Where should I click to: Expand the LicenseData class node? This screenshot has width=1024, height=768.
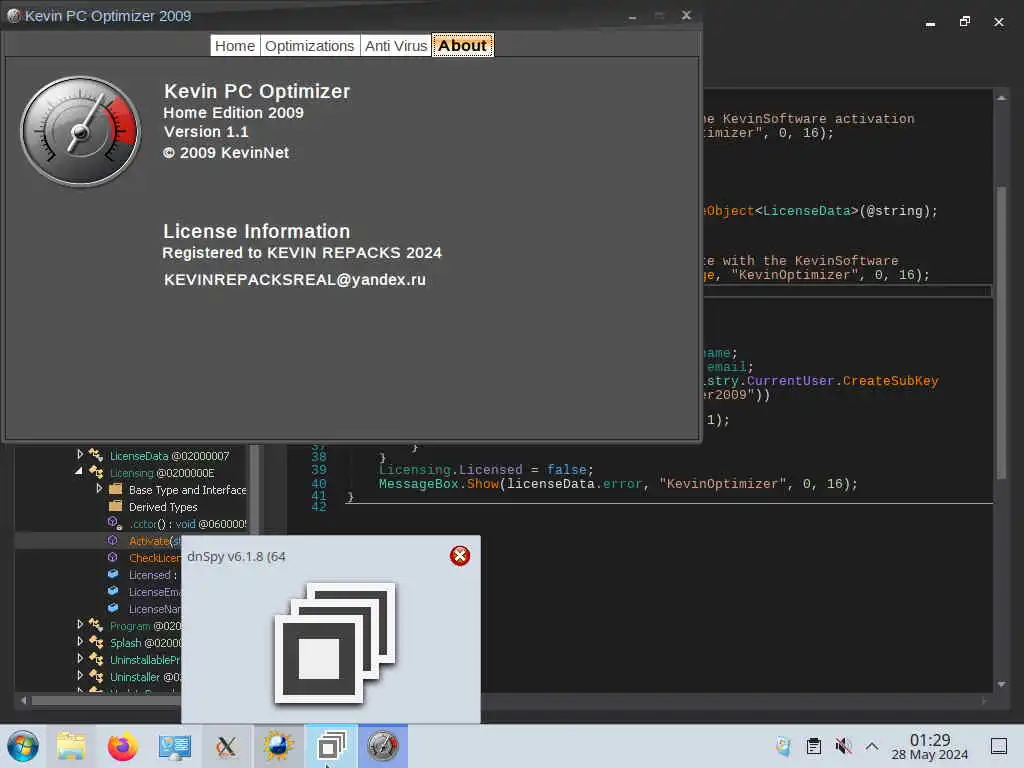tap(80, 455)
